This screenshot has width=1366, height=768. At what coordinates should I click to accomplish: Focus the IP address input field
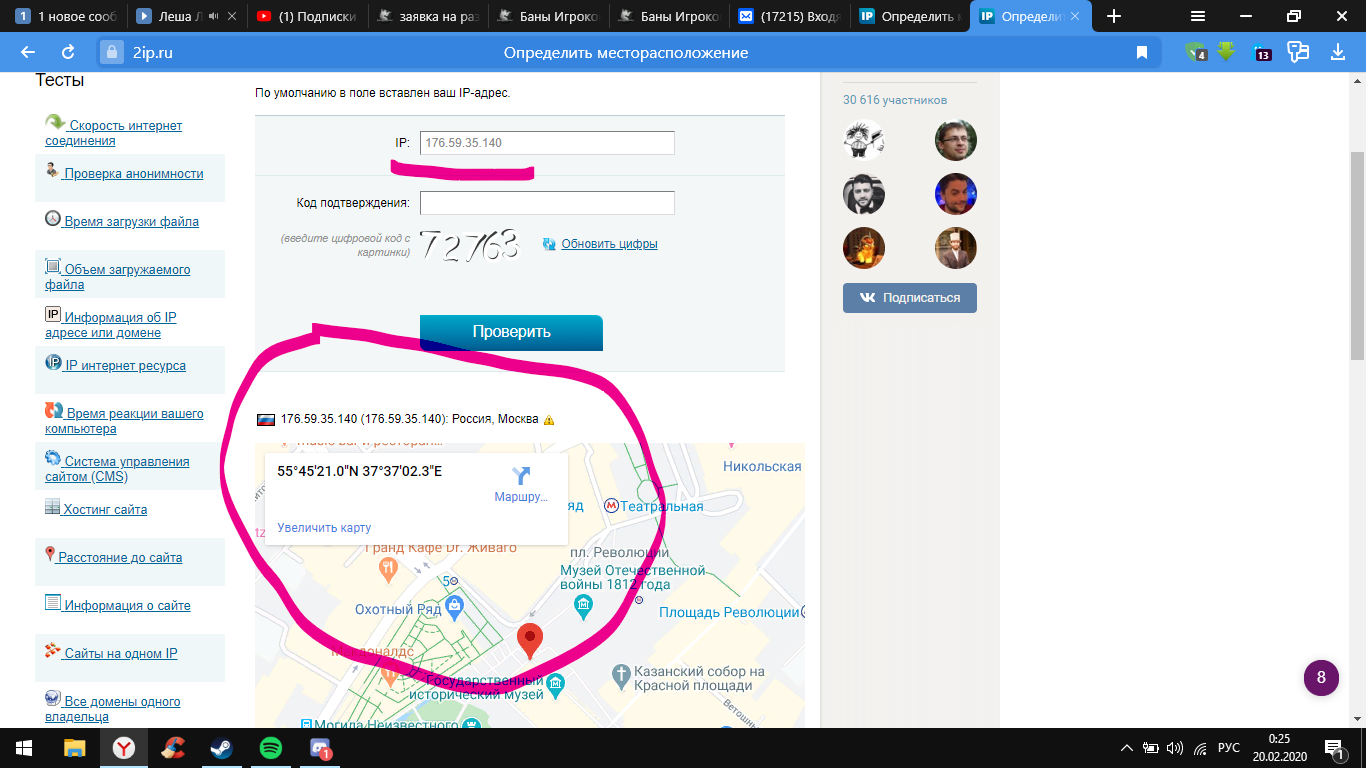coord(547,143)
